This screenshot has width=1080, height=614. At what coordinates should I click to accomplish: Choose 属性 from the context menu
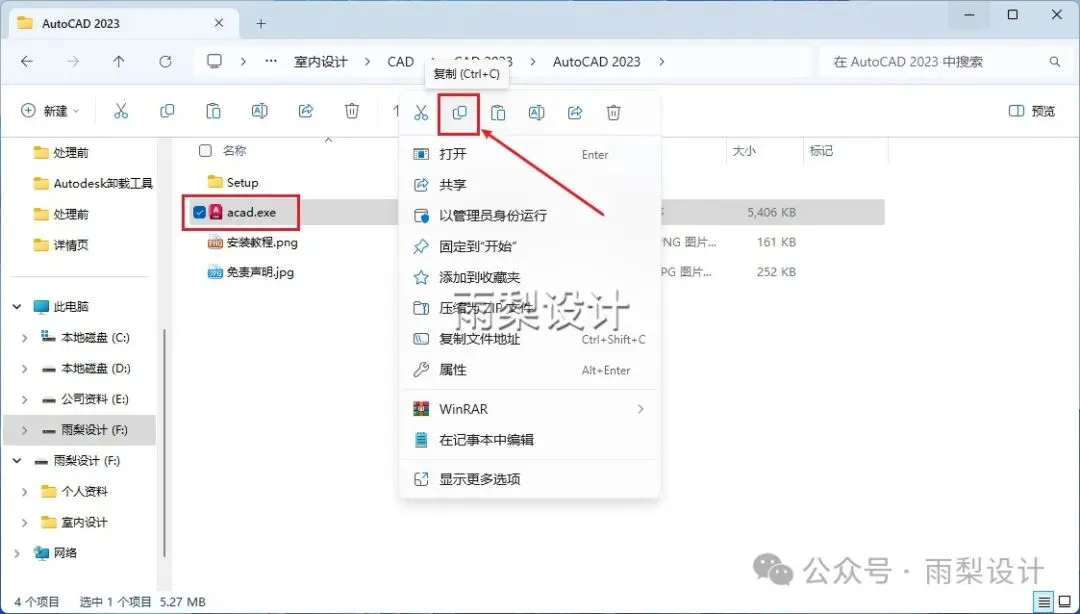(529, 370)
